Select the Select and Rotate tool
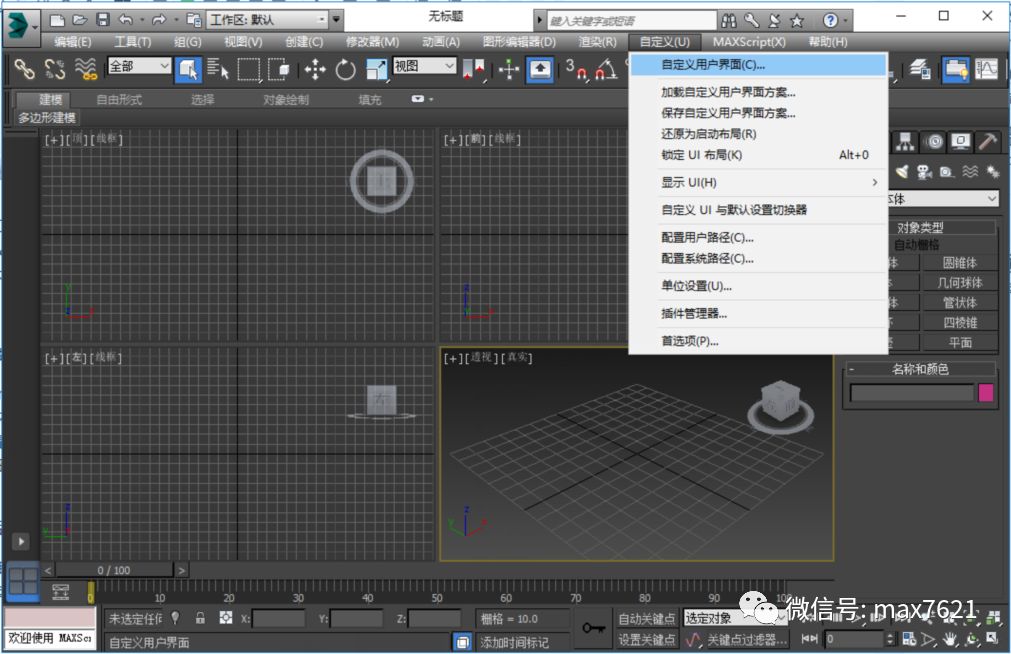This screenshot has height=654, width=1011. [346, 69]
